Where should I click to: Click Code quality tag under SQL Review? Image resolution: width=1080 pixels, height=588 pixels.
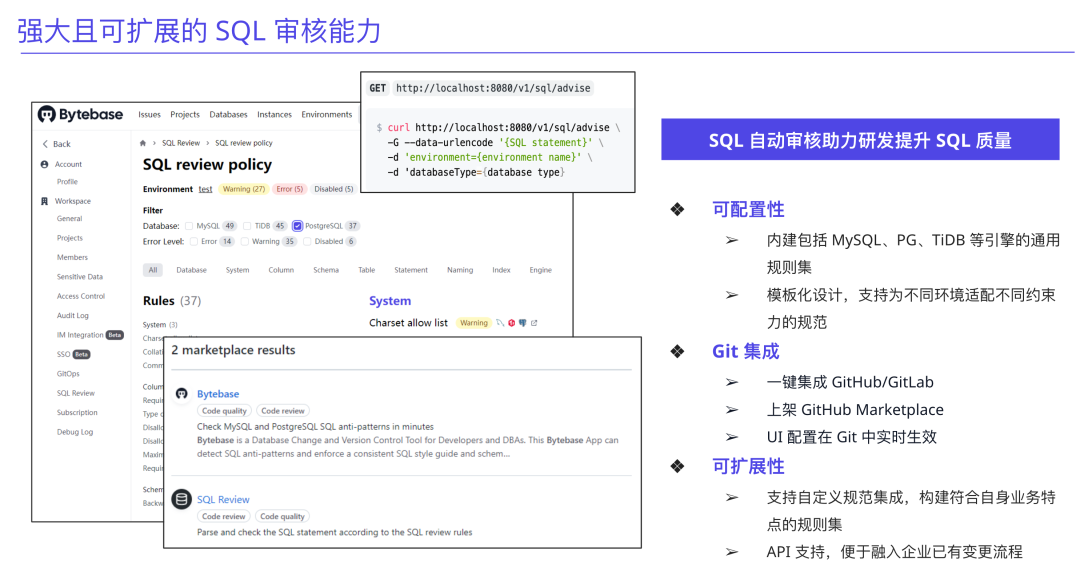click(x=282, y=516)
